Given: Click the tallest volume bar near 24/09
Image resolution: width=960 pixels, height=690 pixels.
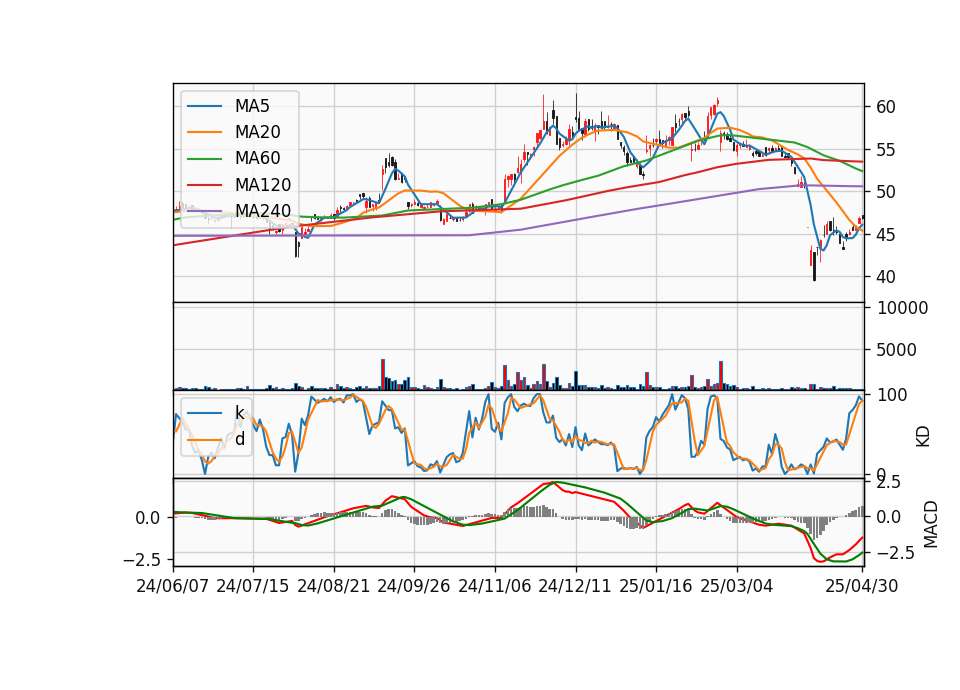Looking at the screenshot, I should [383, 375].
